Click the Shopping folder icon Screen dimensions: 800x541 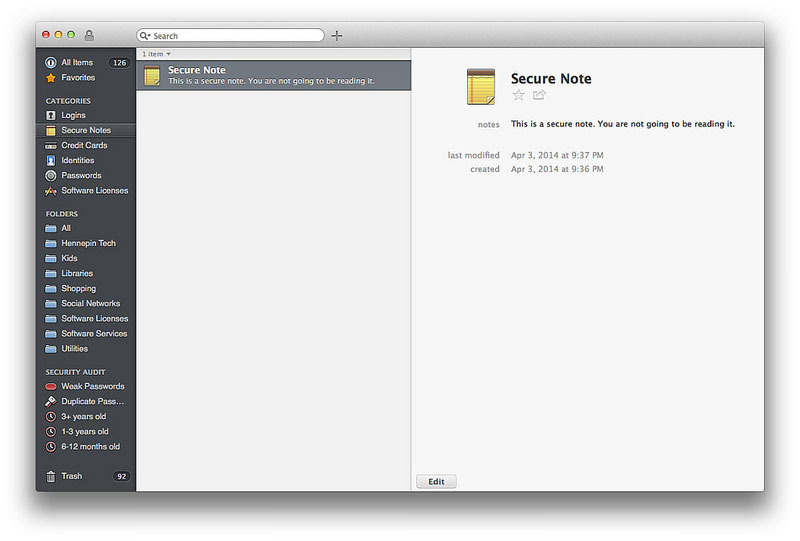pyautogui.click(x=51, y=288)
